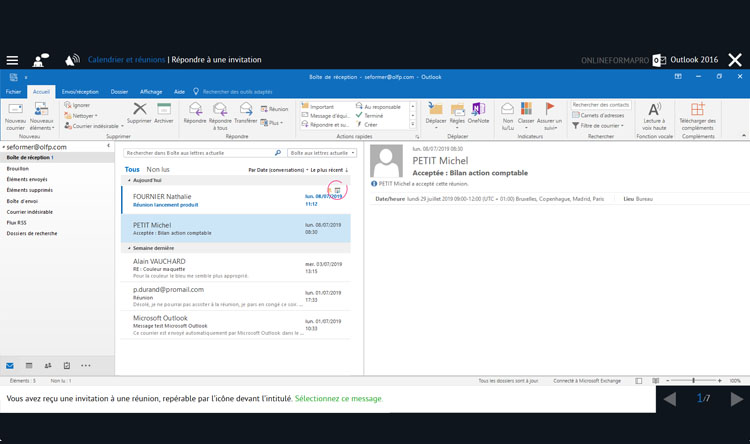Select FOURNIER Nathalie meeting invitation message
This screenshot has height=444, width=750.
tap(236, 200)
